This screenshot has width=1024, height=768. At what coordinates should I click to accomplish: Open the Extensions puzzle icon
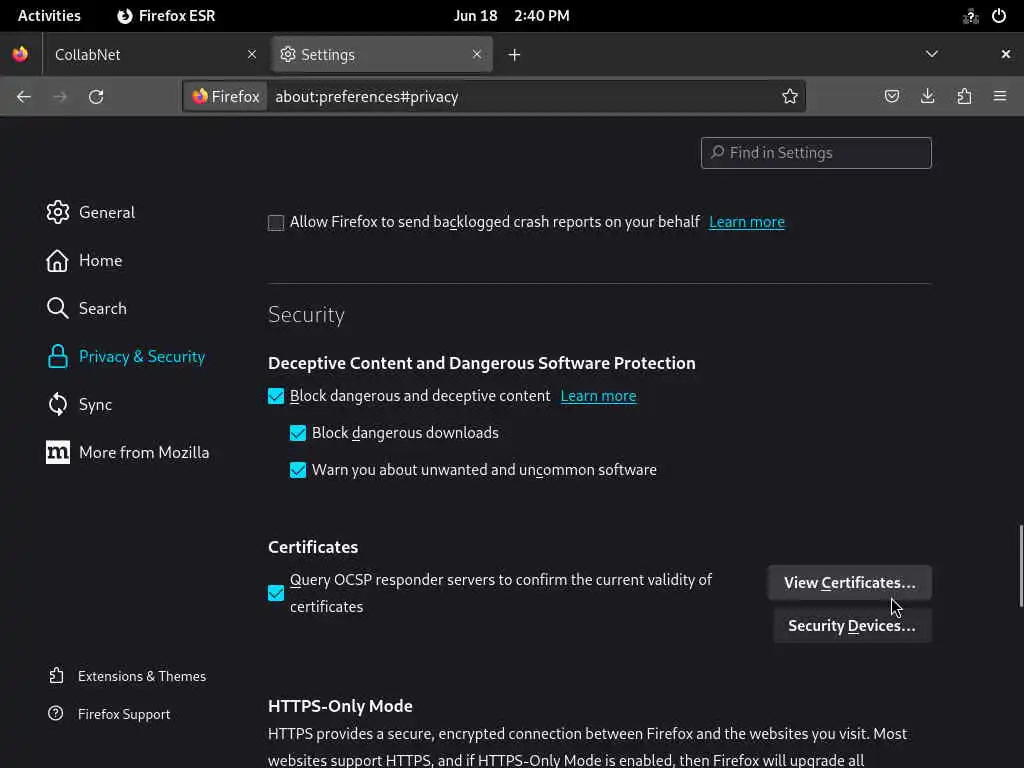tap(964, 97)
